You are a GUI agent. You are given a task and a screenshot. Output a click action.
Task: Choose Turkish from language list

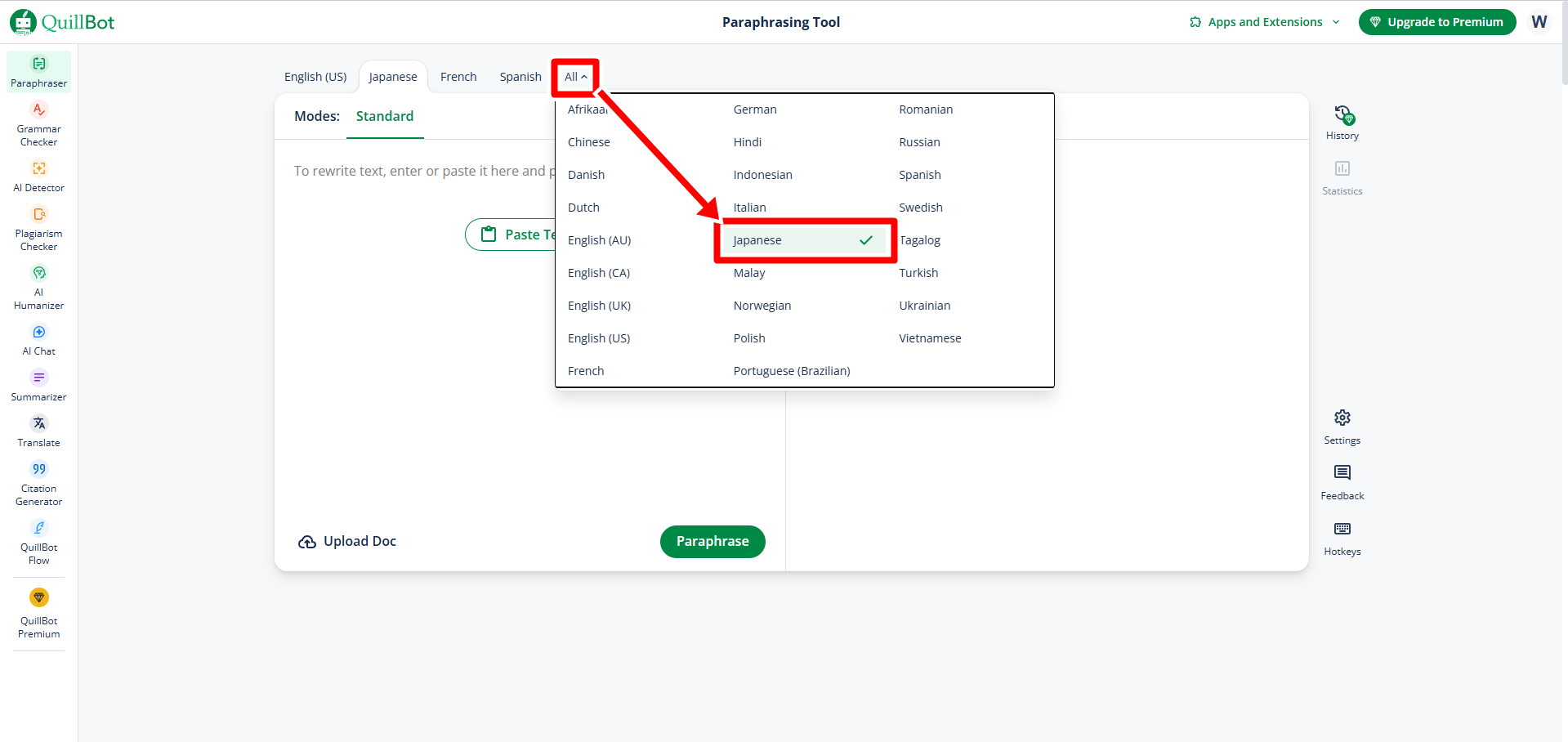pos(971,273)
